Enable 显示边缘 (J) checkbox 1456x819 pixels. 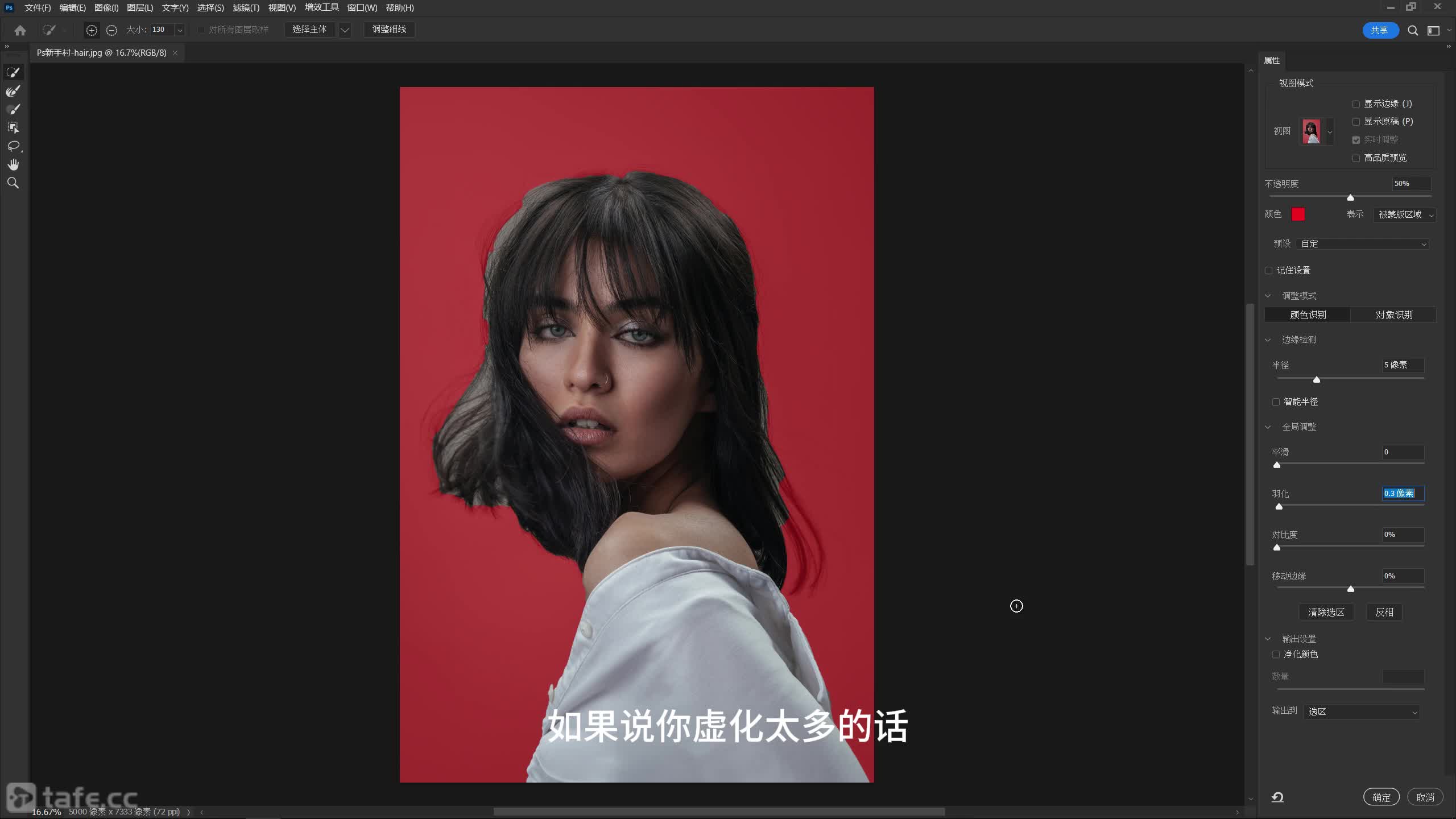[1356, 104]
